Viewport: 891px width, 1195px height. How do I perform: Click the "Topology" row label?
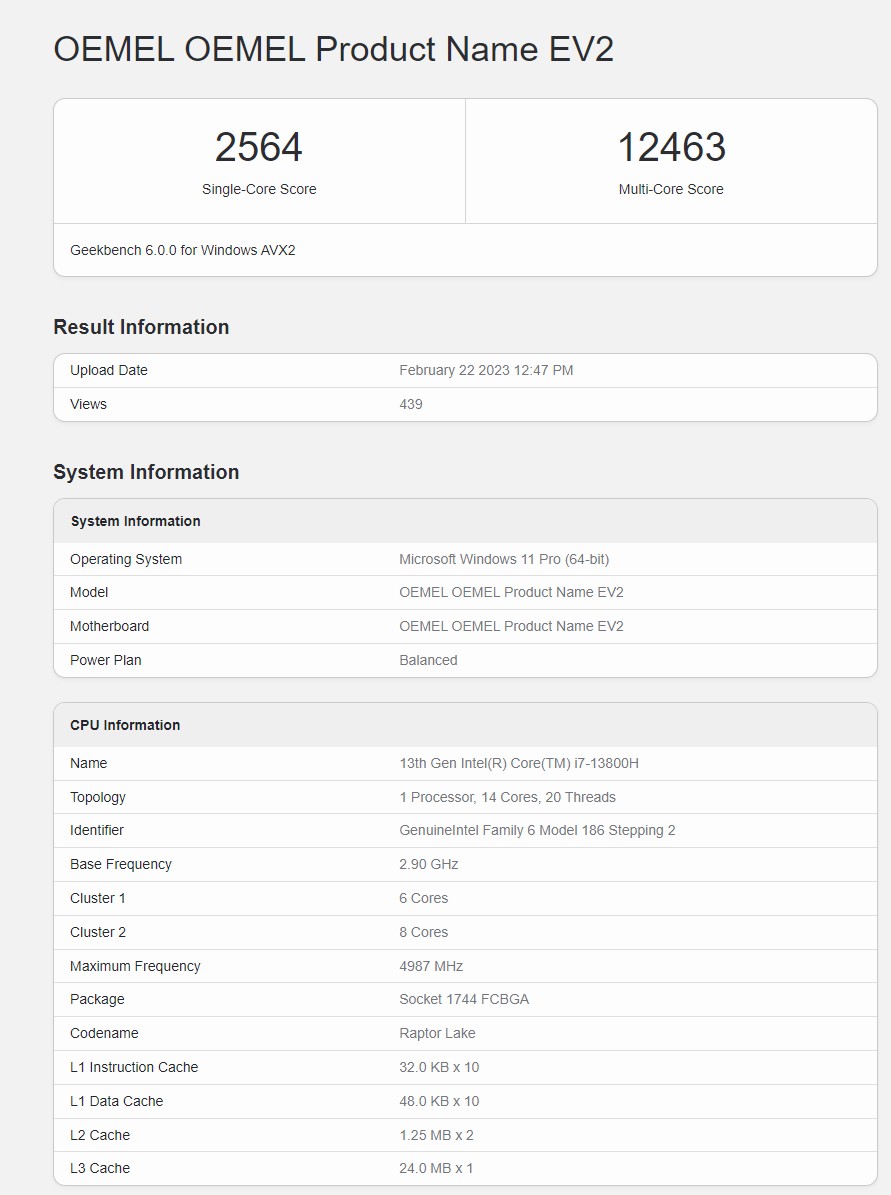click(98, 797)
